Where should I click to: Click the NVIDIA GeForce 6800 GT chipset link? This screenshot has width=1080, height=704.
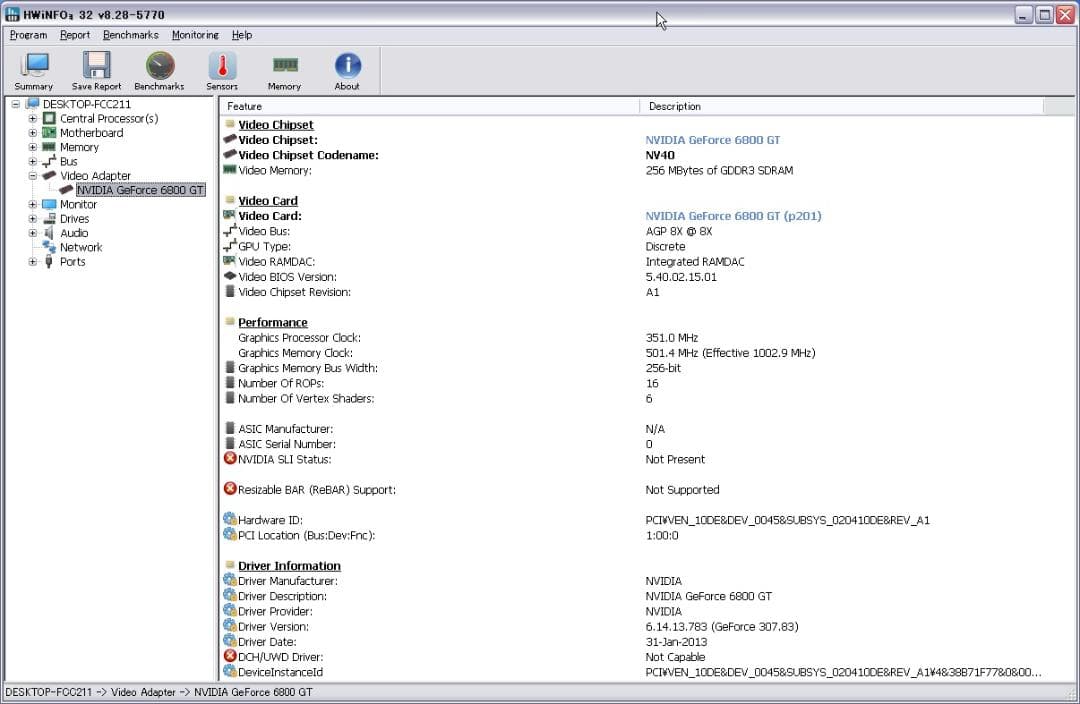pyautogui.click(x=712, y=140)
